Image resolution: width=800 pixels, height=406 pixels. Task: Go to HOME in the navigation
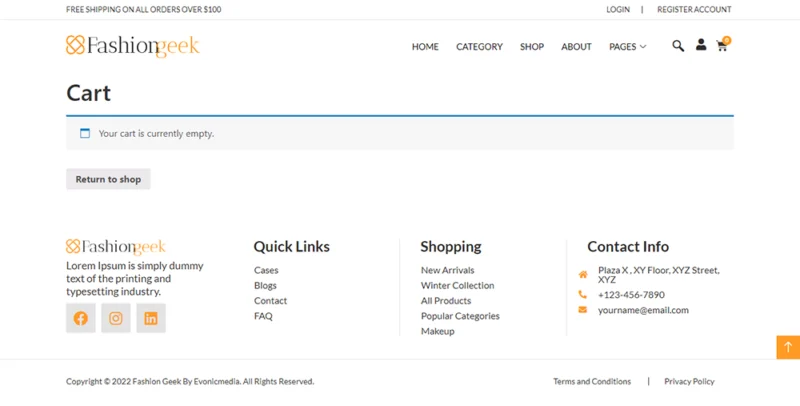coord(425,46)
